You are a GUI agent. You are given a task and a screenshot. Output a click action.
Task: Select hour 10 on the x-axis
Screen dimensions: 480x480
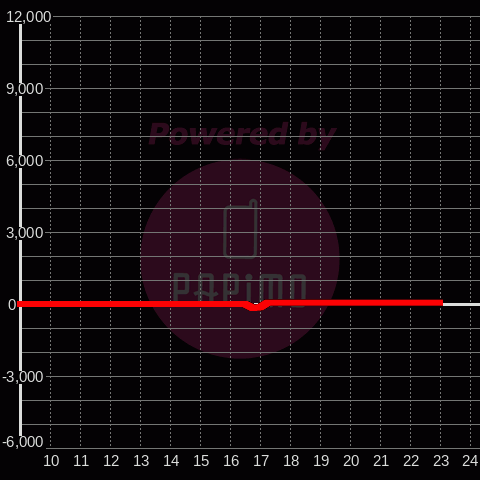[51, 461]
